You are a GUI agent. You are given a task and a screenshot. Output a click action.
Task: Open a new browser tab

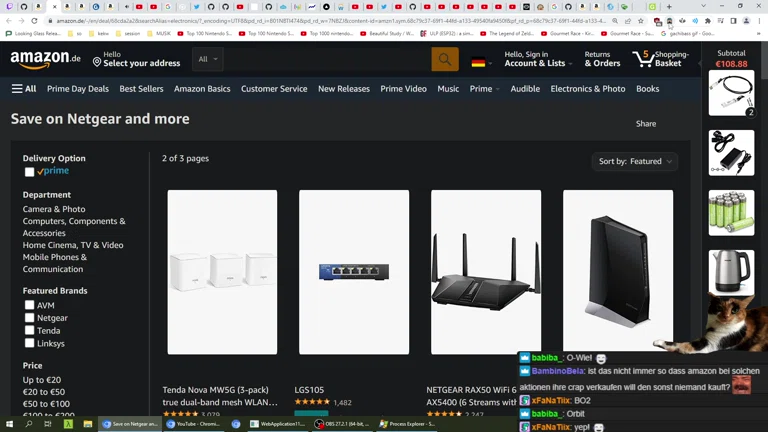pos(669,7)
